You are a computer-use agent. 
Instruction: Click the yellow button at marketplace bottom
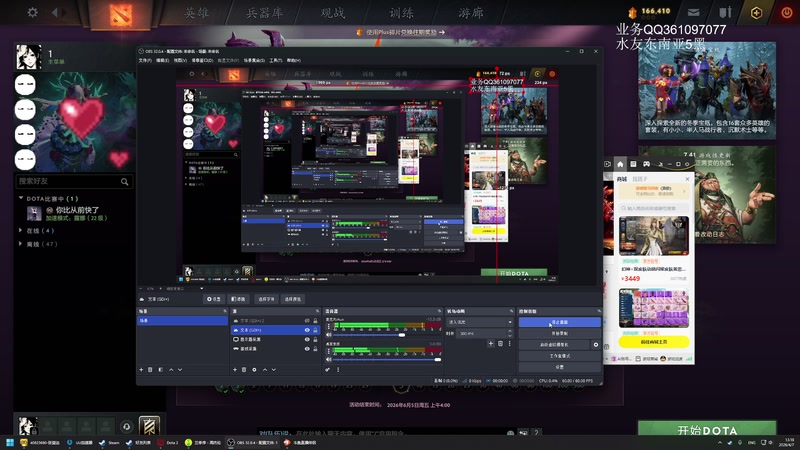[x=654, y=341]
